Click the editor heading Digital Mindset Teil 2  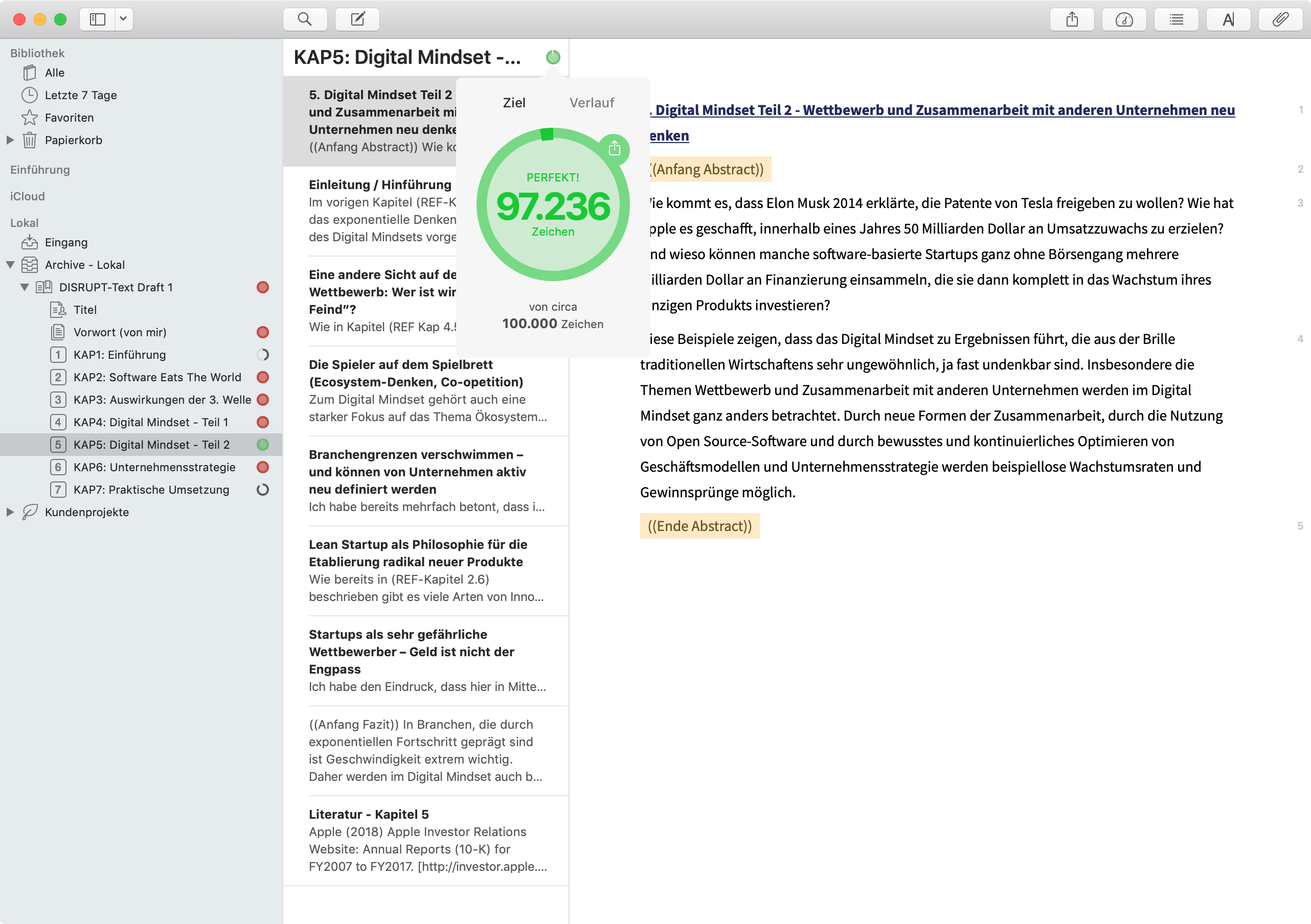942,123
